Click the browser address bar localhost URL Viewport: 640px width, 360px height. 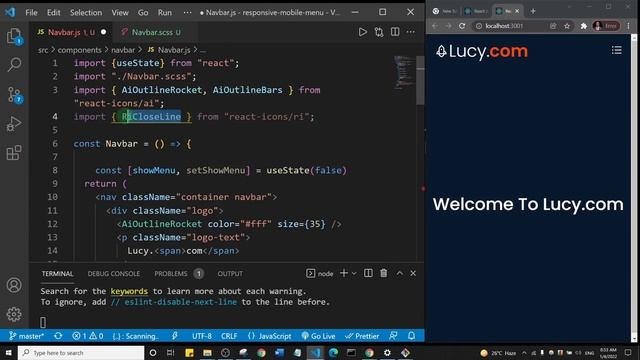pos(504,26)
